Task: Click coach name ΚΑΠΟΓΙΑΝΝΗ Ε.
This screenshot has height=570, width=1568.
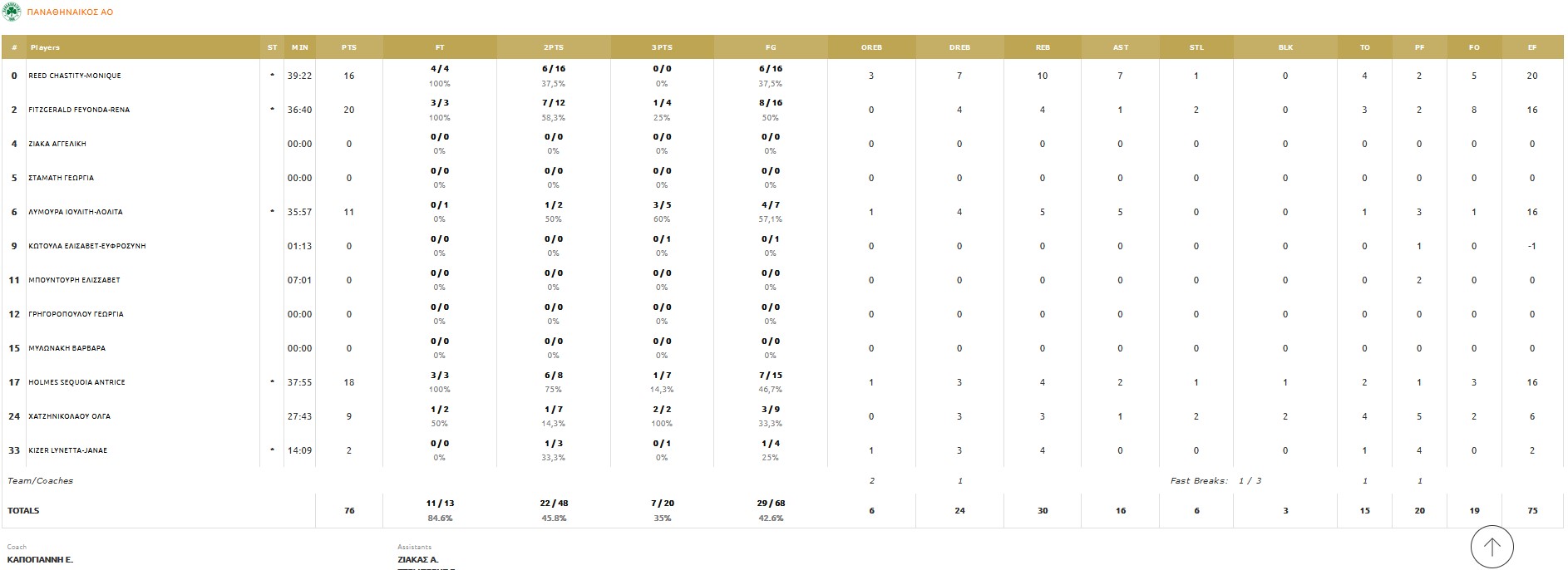Action: pos(40,559)
